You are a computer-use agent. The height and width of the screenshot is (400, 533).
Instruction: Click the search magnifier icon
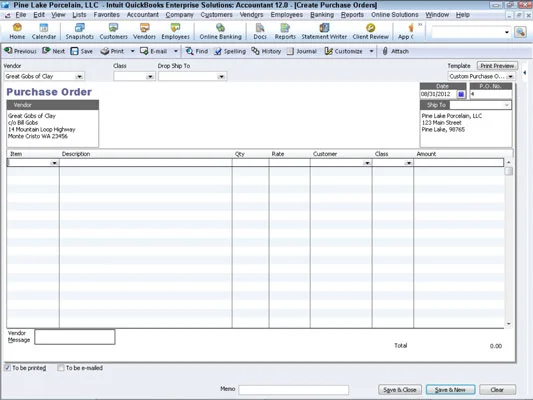click(520, 32)
